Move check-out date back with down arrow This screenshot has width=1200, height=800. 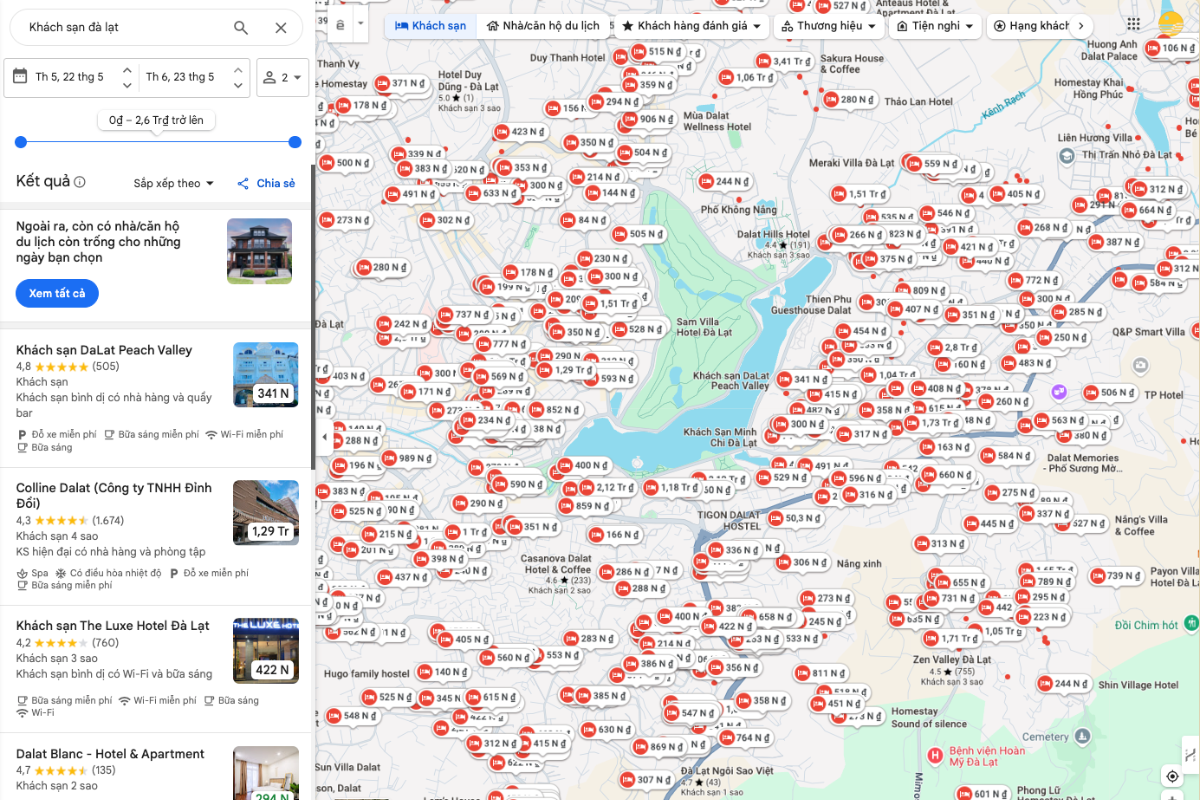237,85
